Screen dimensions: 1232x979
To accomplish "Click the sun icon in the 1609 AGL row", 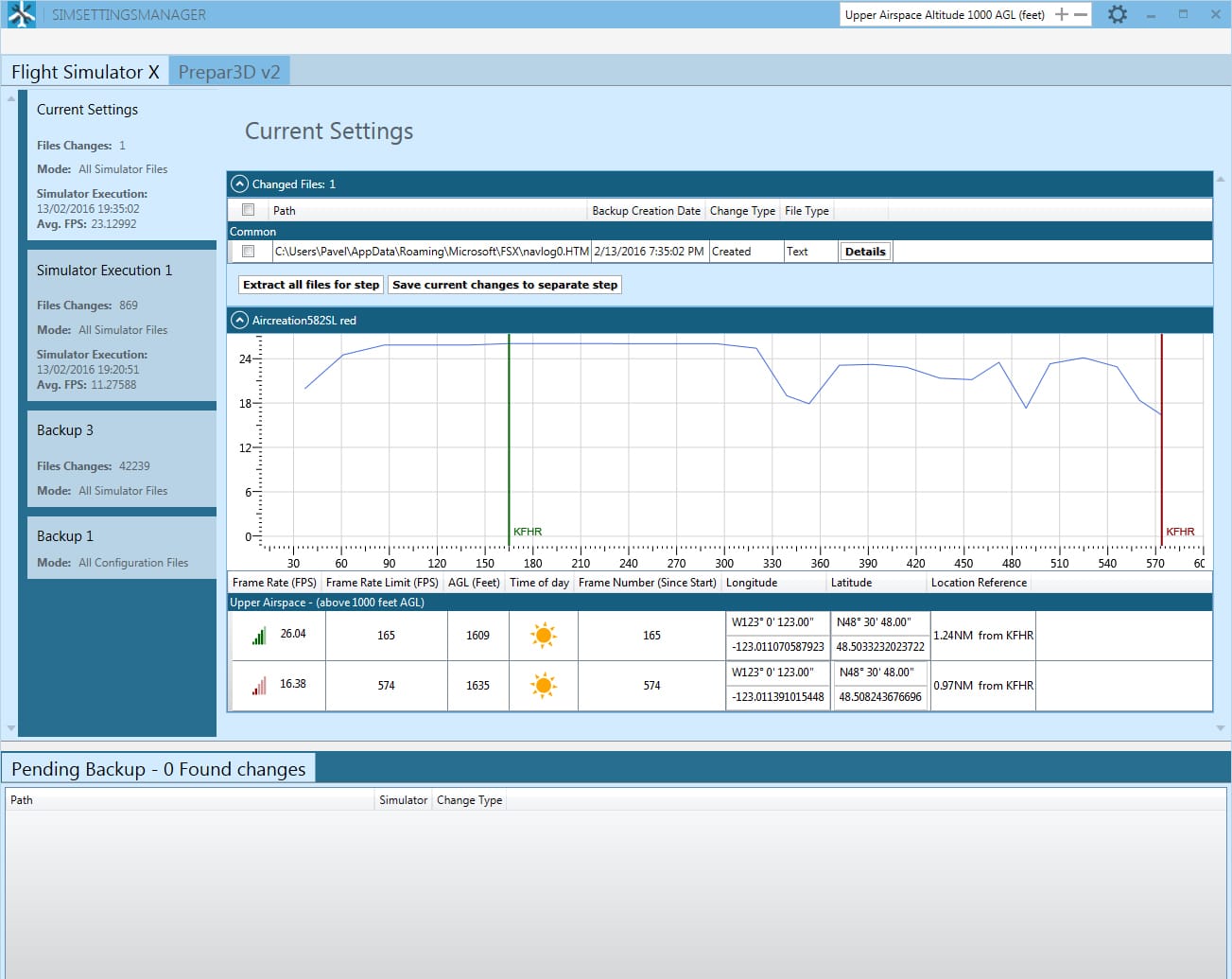I will coord(543,636).
